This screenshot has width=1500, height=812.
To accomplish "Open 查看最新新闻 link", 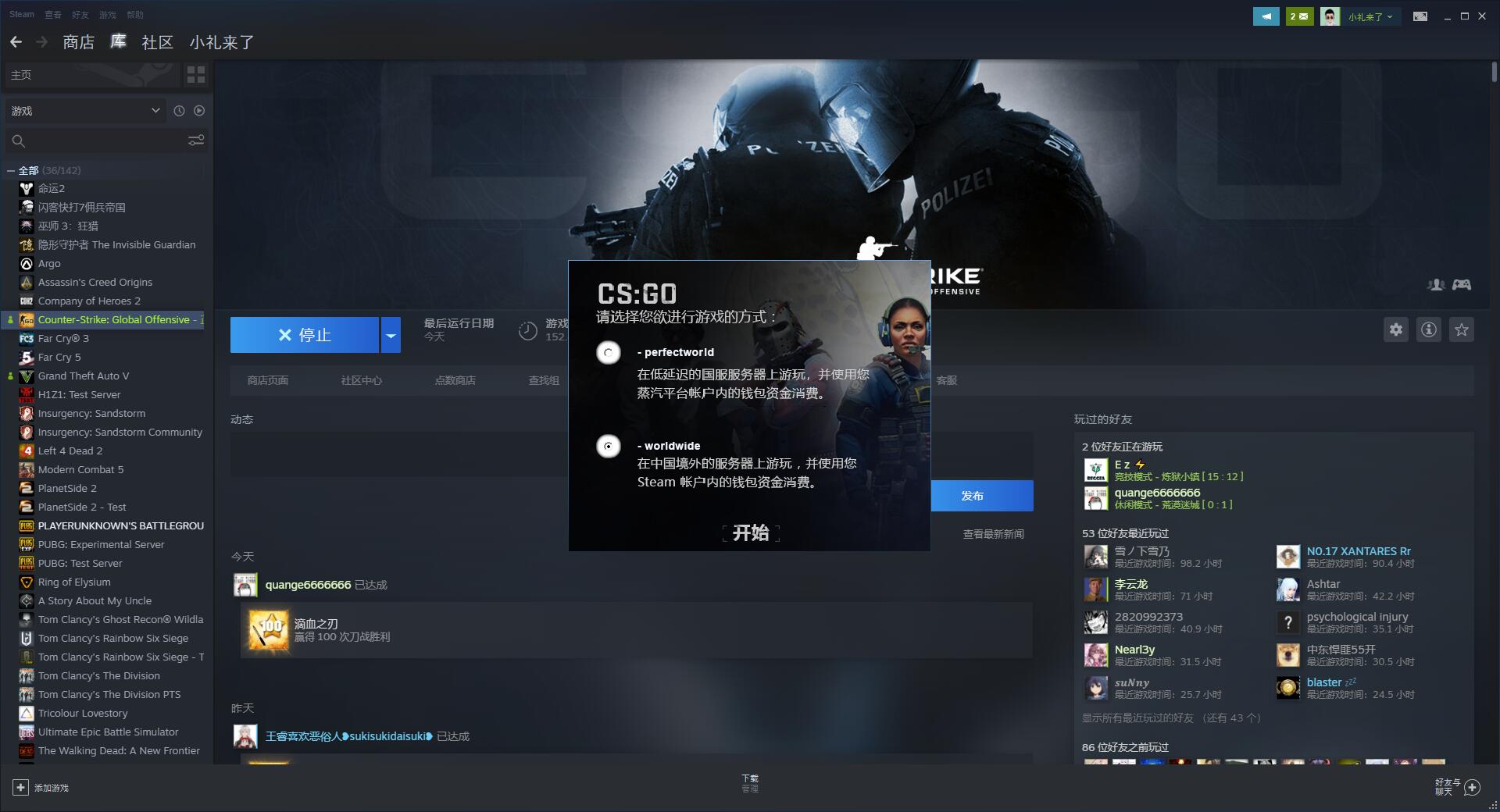I will coord(993,534).
